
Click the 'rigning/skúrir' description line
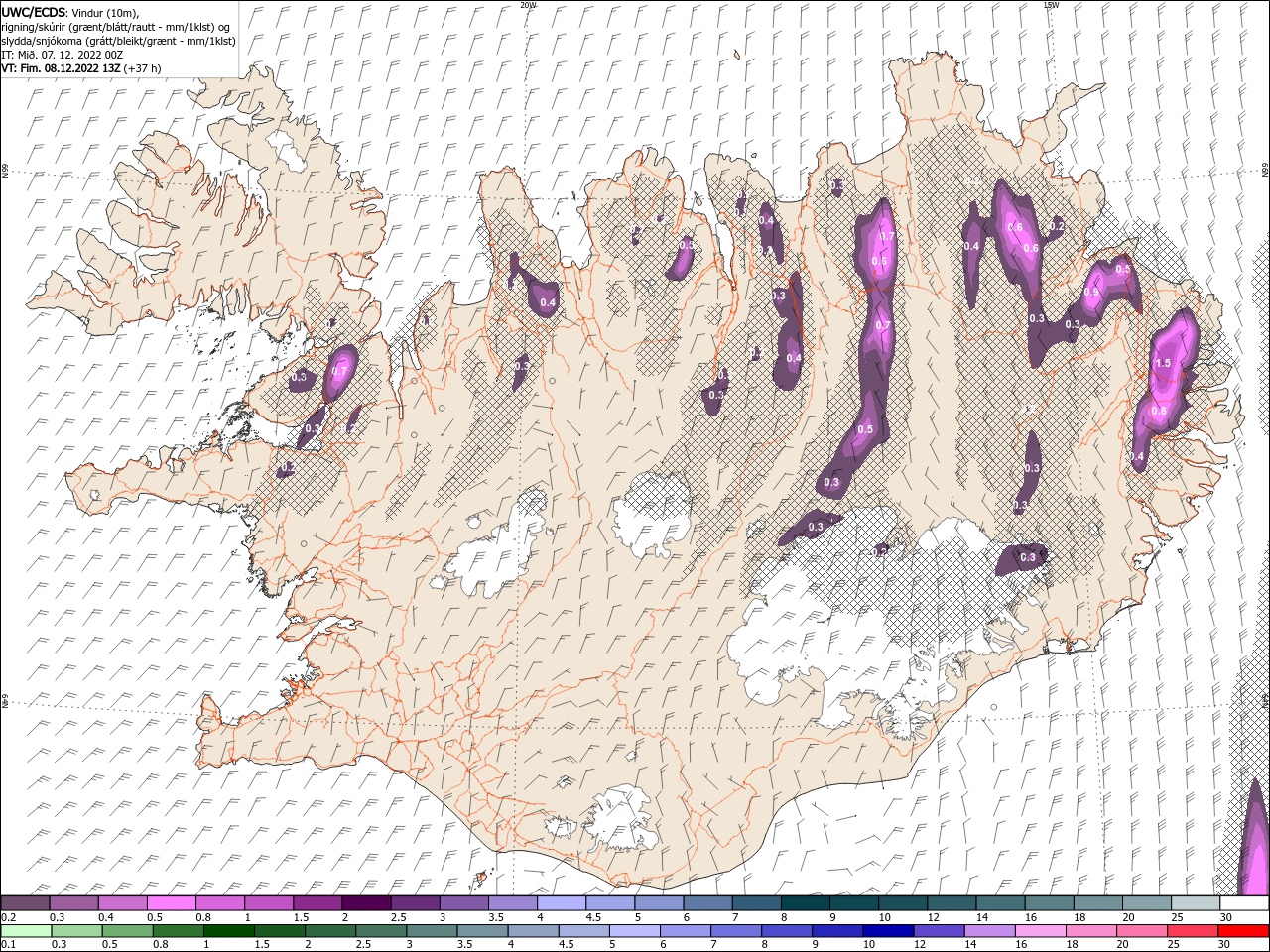click(x=116, y=27)
